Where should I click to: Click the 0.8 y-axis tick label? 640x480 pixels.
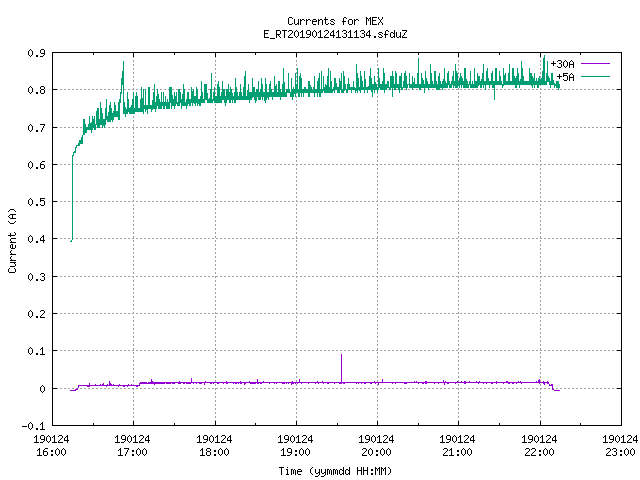(37, 90)
